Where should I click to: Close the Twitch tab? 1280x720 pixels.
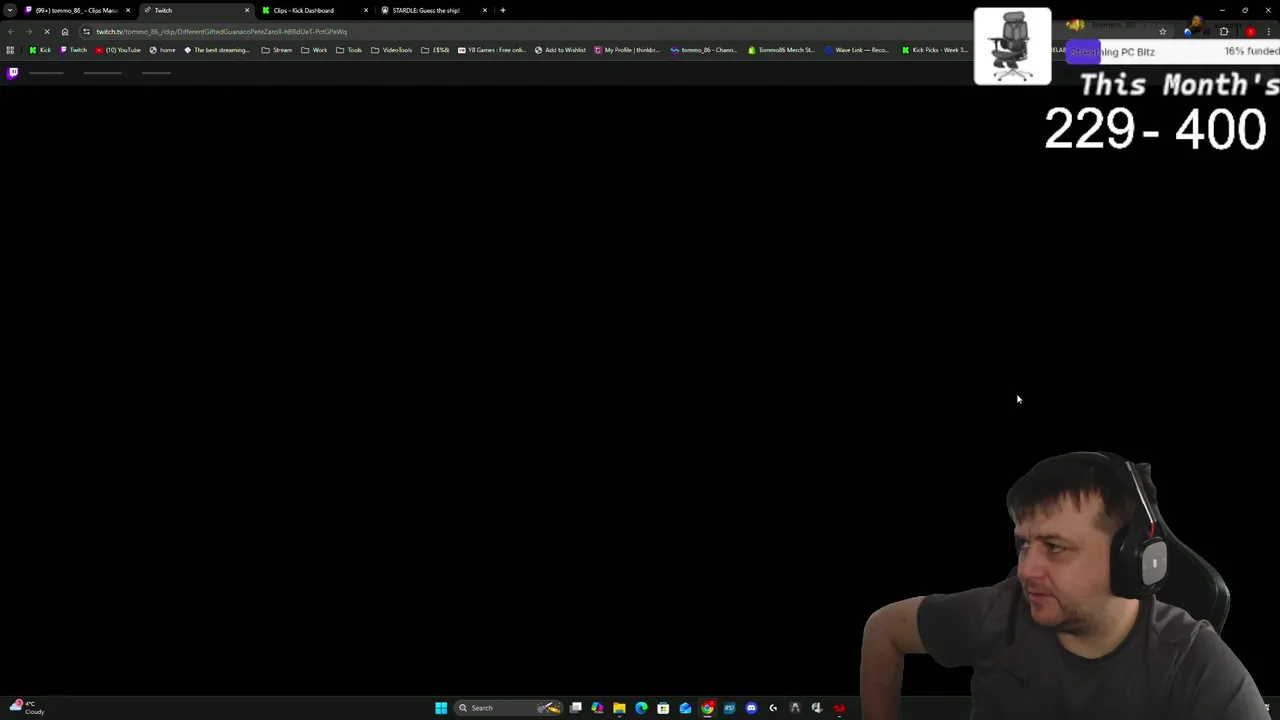click(x=247, y=10)
